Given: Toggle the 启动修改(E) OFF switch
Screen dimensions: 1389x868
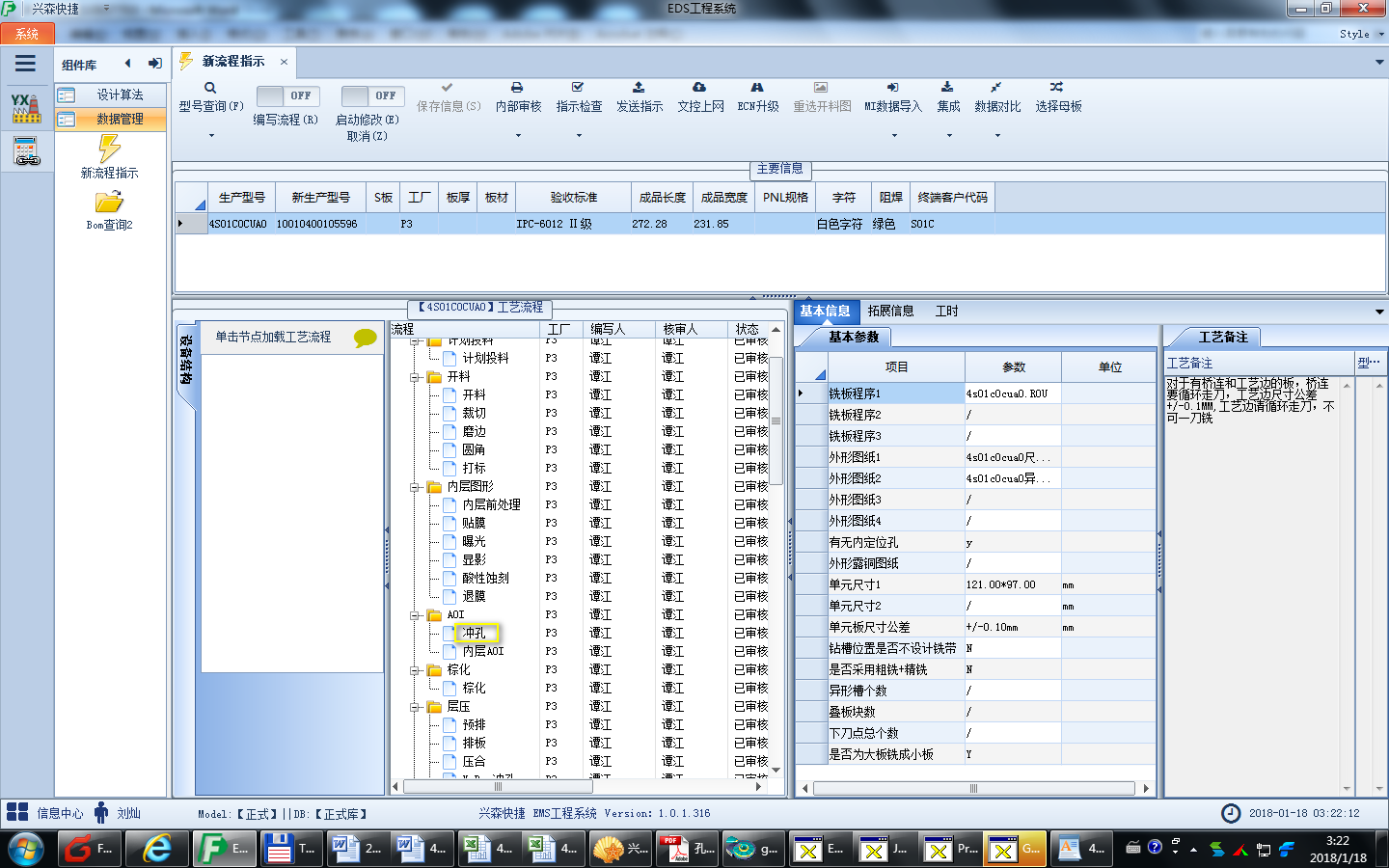Looking at the screenshot, I should (372, 96).
